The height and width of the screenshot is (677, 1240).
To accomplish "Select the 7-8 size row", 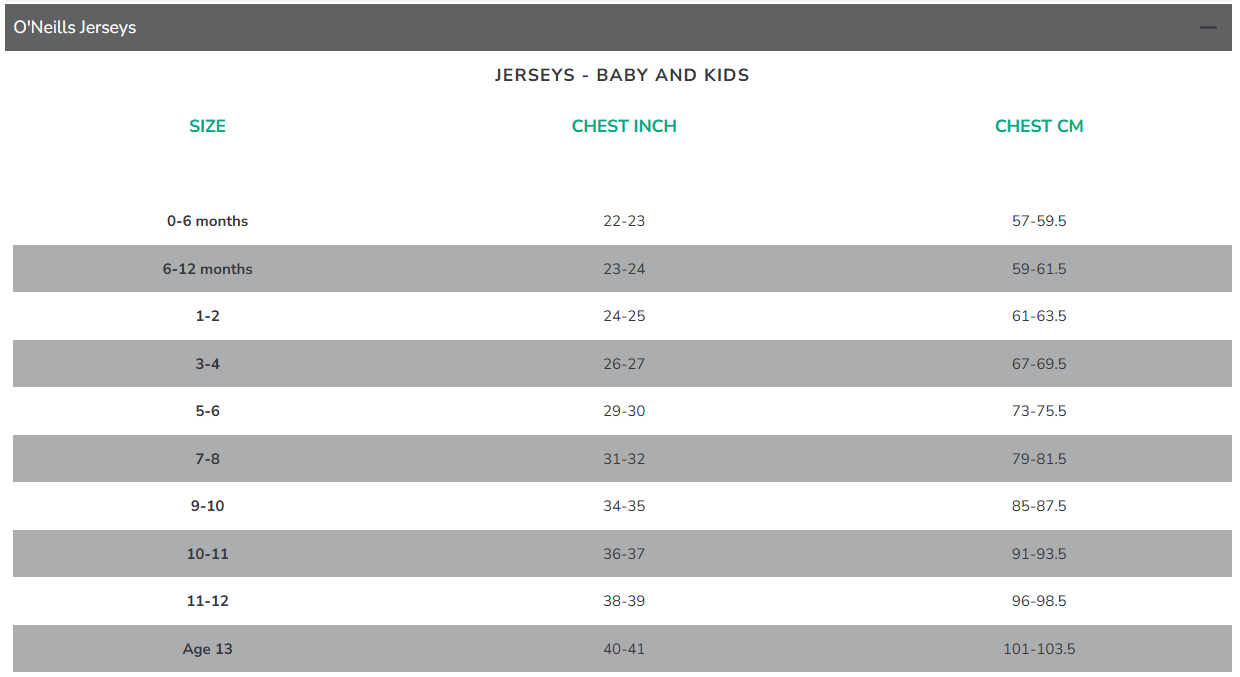I will pyautogui.click(x=208, y=459).
